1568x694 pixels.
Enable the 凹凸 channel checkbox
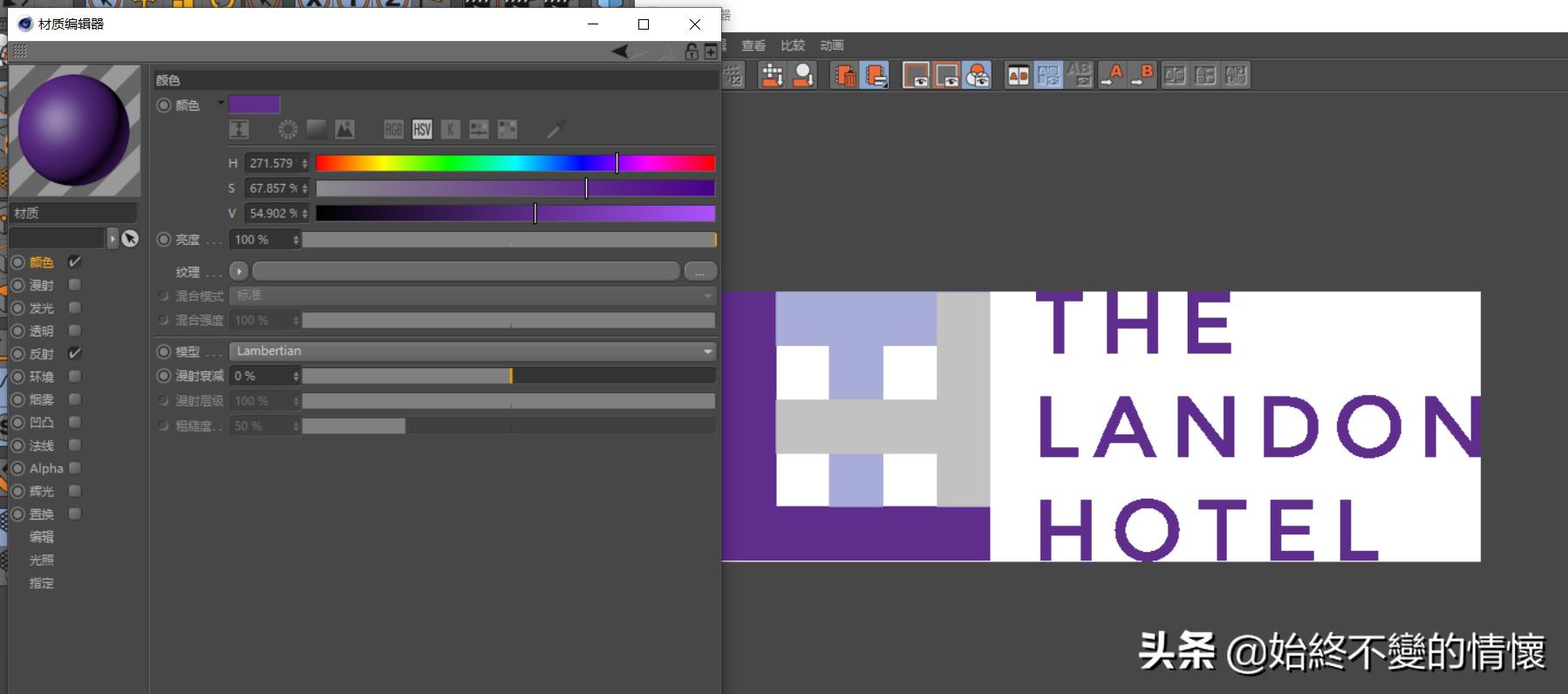pyautogui.click(x=75, y=422)
